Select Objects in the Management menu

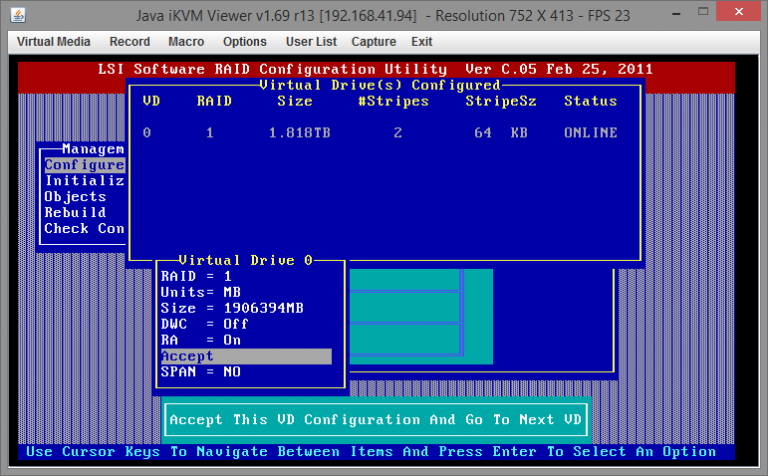[75, 197]
